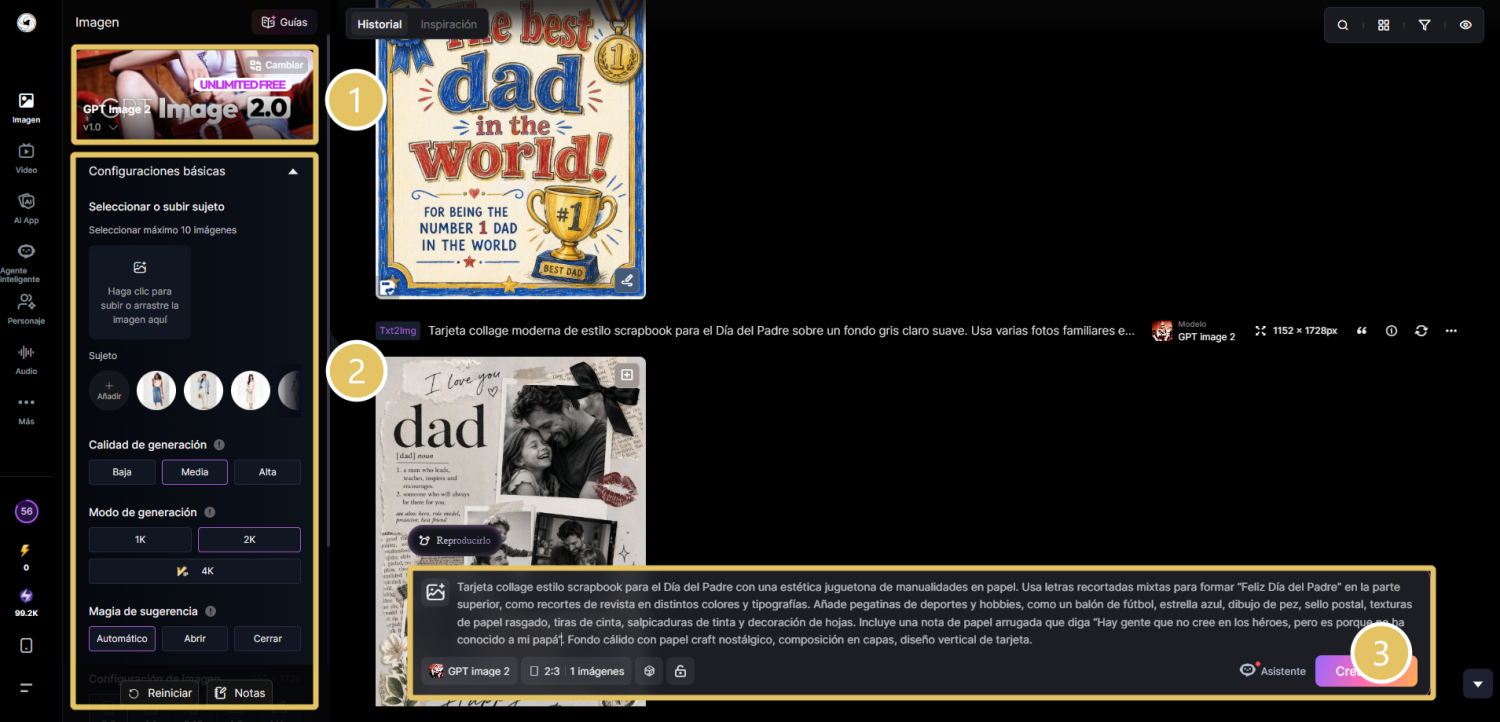Viewport: 1500px width, 722px height.
Task: Click the edit brush icon on best dad image
Action: (627, 280)
